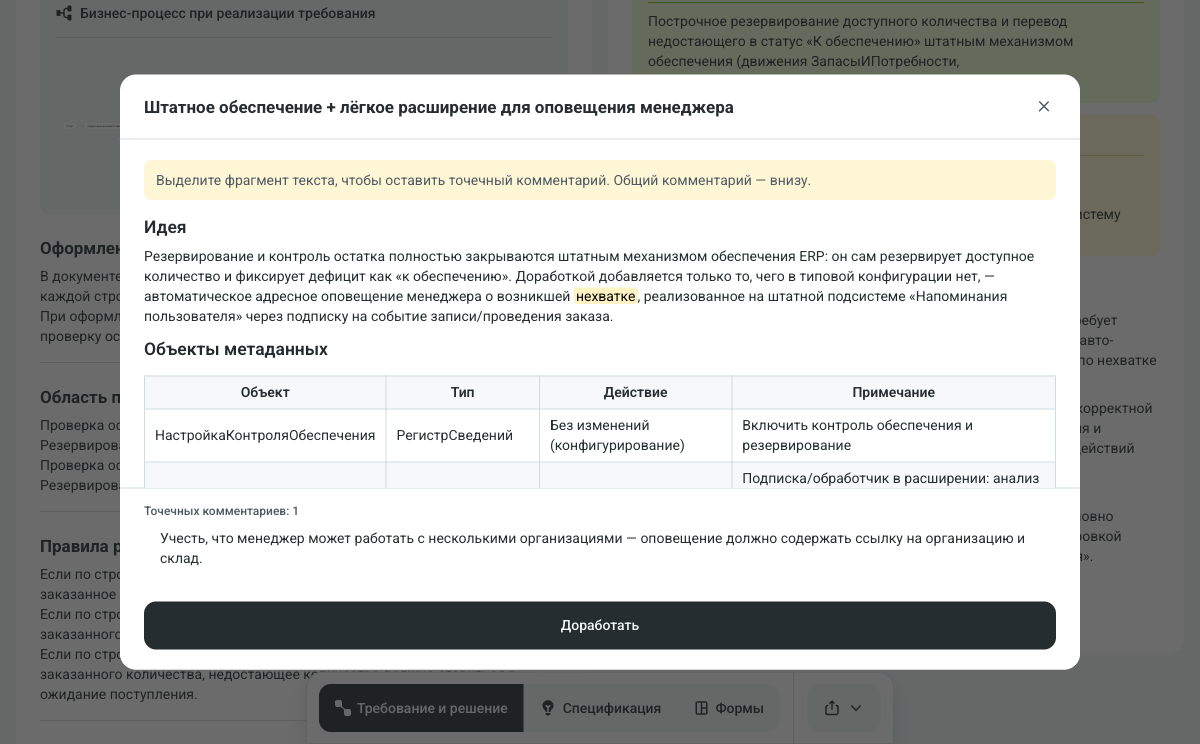Click the Подписка/обработчик в расширении cell
This screenshot has height=744, width=1200.
point(894,476)
